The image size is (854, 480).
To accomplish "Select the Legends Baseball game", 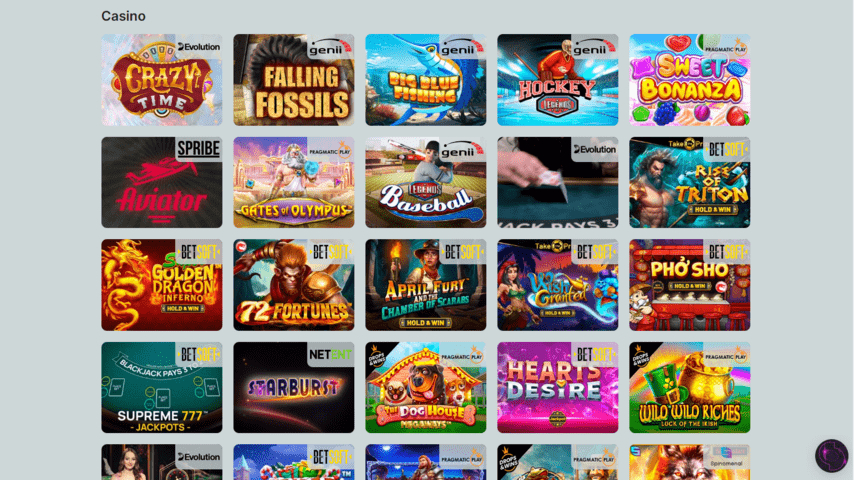I will point(425,183).
